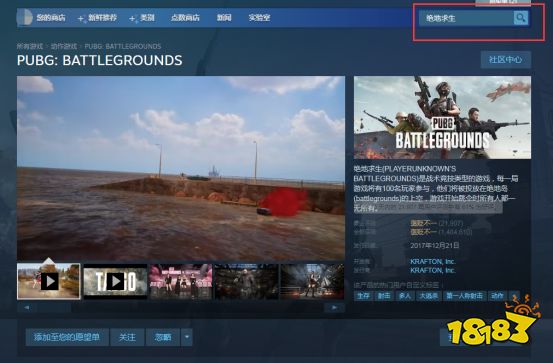Click the release date 2017年12月21日
This screenshot has width=553, height=363.
click(434, 245)
